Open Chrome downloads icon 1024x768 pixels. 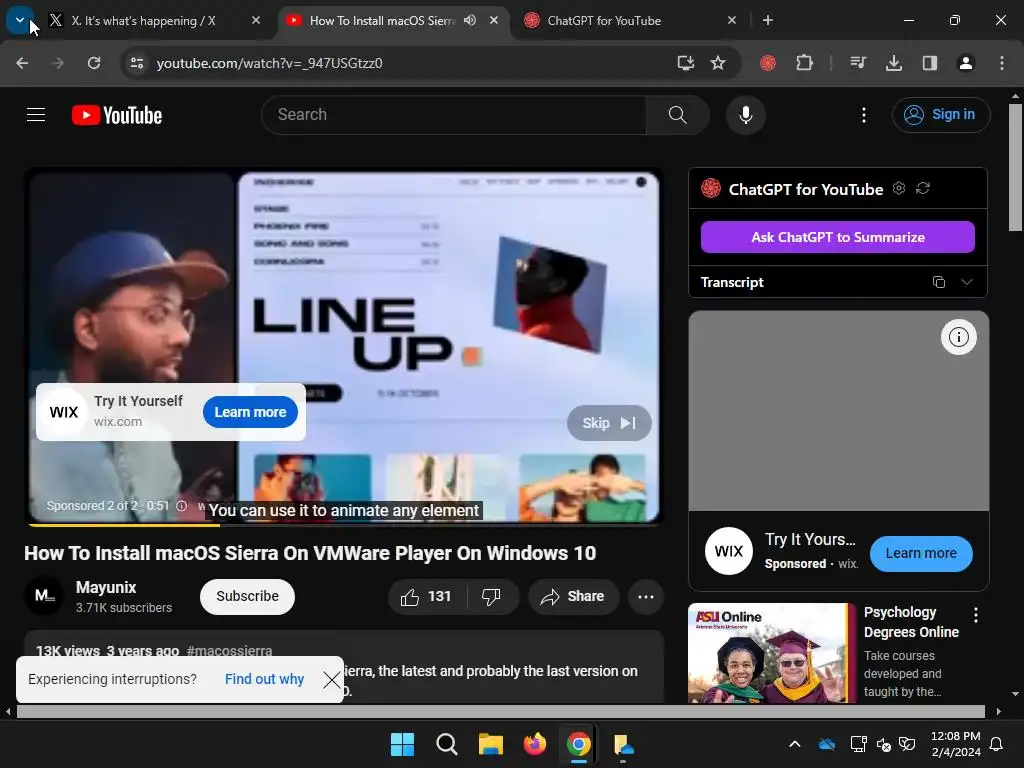(x=894, y=63)
